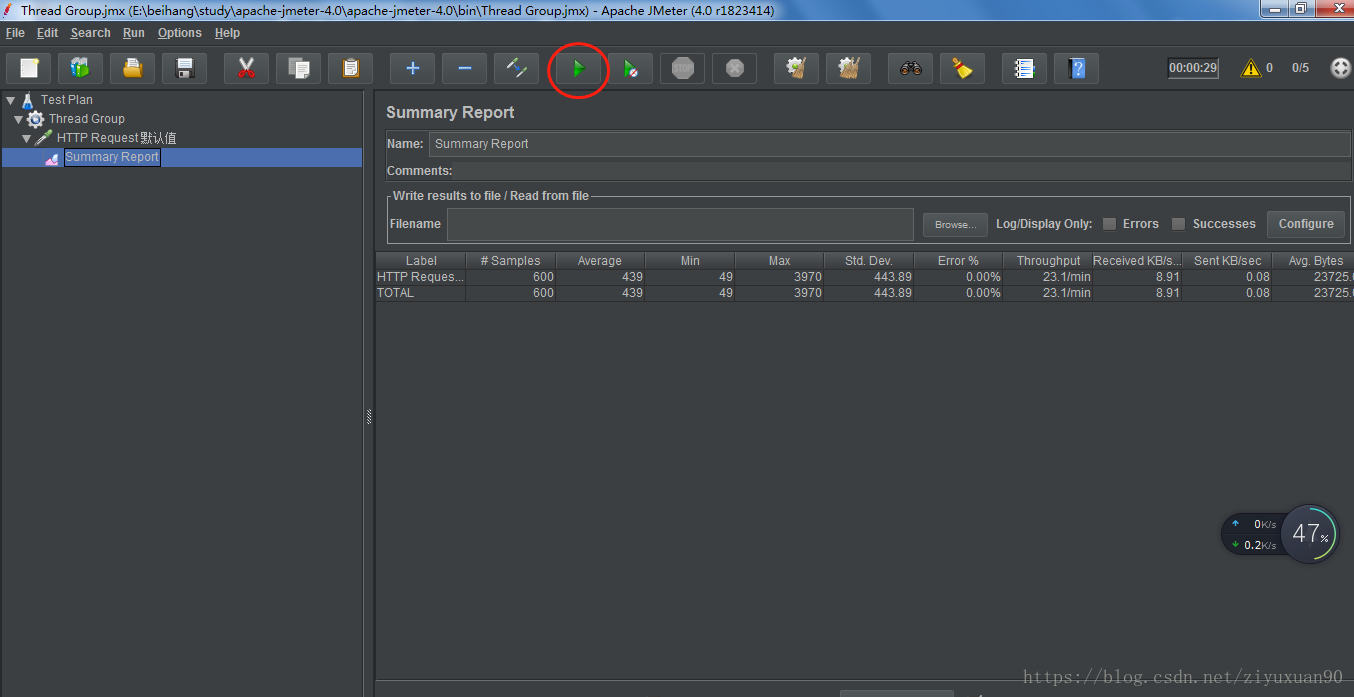
Task: Start test with no pauses icon
Action: (x=630, y=69)
